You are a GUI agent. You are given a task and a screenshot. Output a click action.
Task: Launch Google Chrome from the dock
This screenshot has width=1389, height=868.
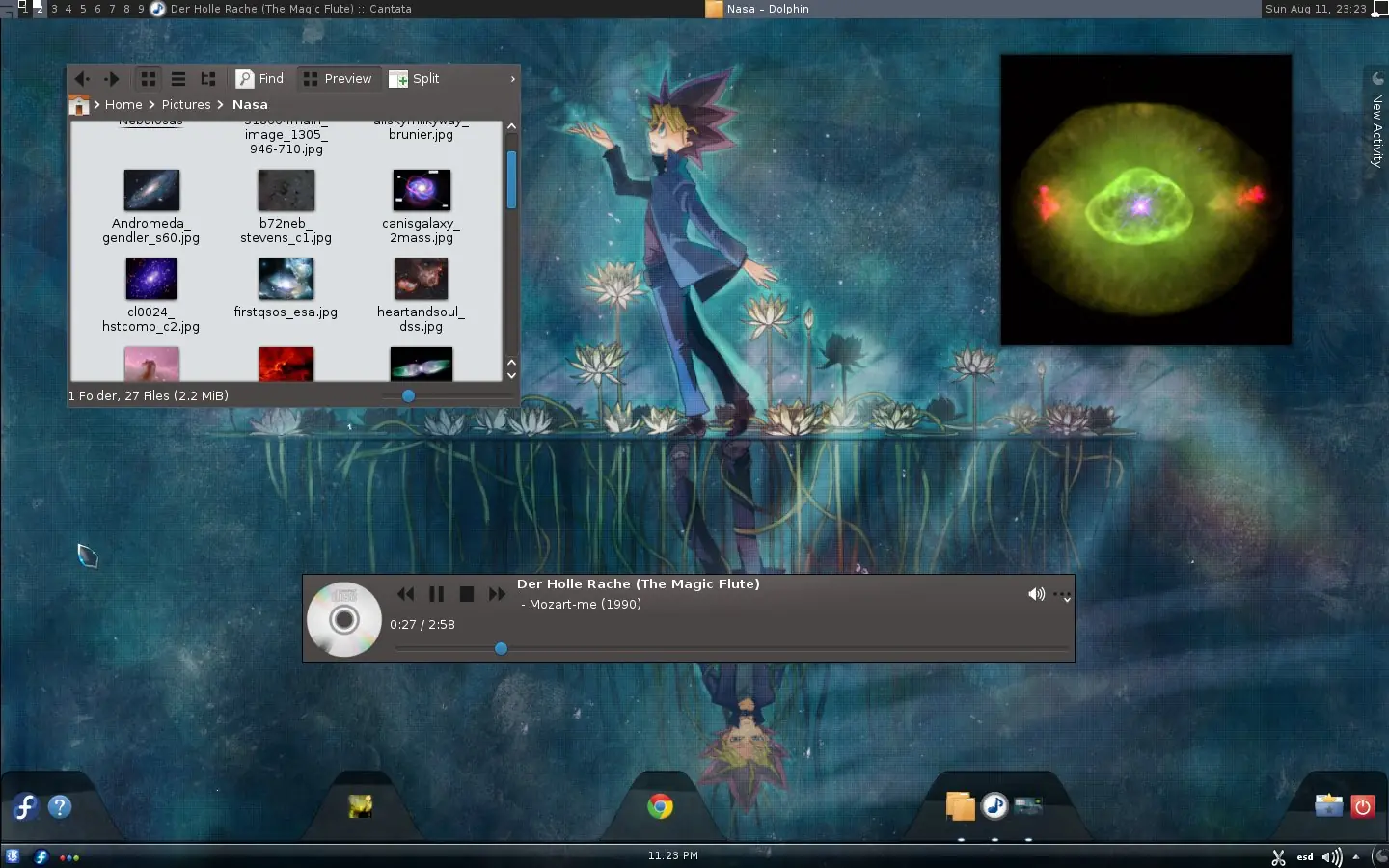click(660, 806)
